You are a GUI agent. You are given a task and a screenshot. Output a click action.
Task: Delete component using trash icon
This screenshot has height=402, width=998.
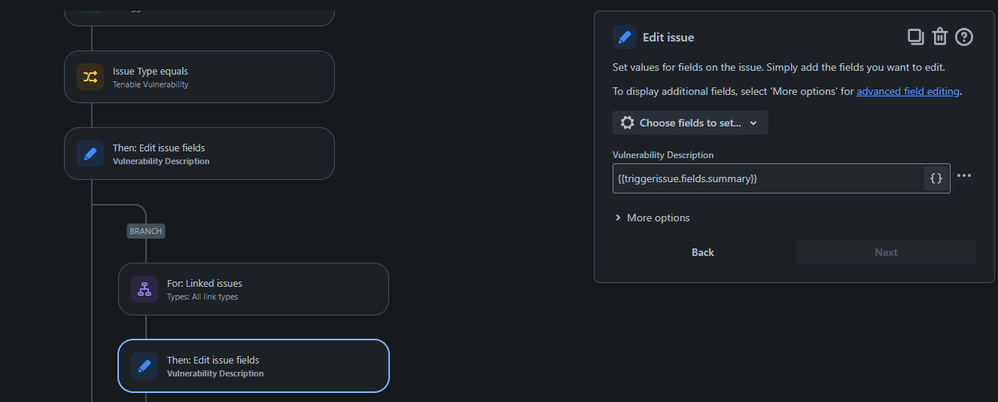tap(940, 37)
